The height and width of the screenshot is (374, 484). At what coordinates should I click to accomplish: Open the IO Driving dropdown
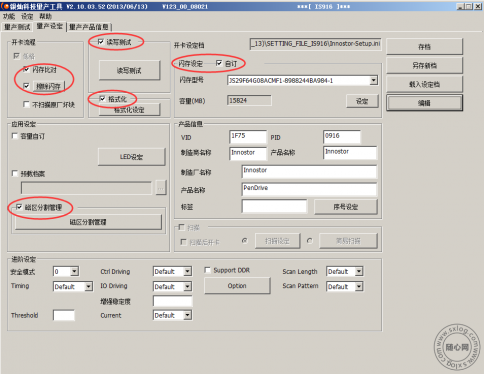click(x=188, y=286)
